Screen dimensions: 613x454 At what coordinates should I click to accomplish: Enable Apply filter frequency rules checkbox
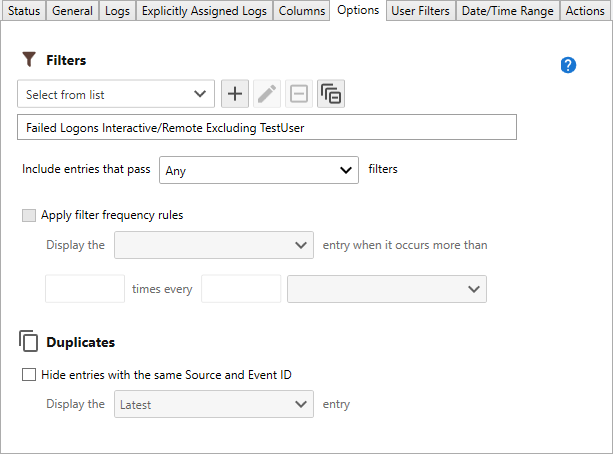tap(28, 215)
